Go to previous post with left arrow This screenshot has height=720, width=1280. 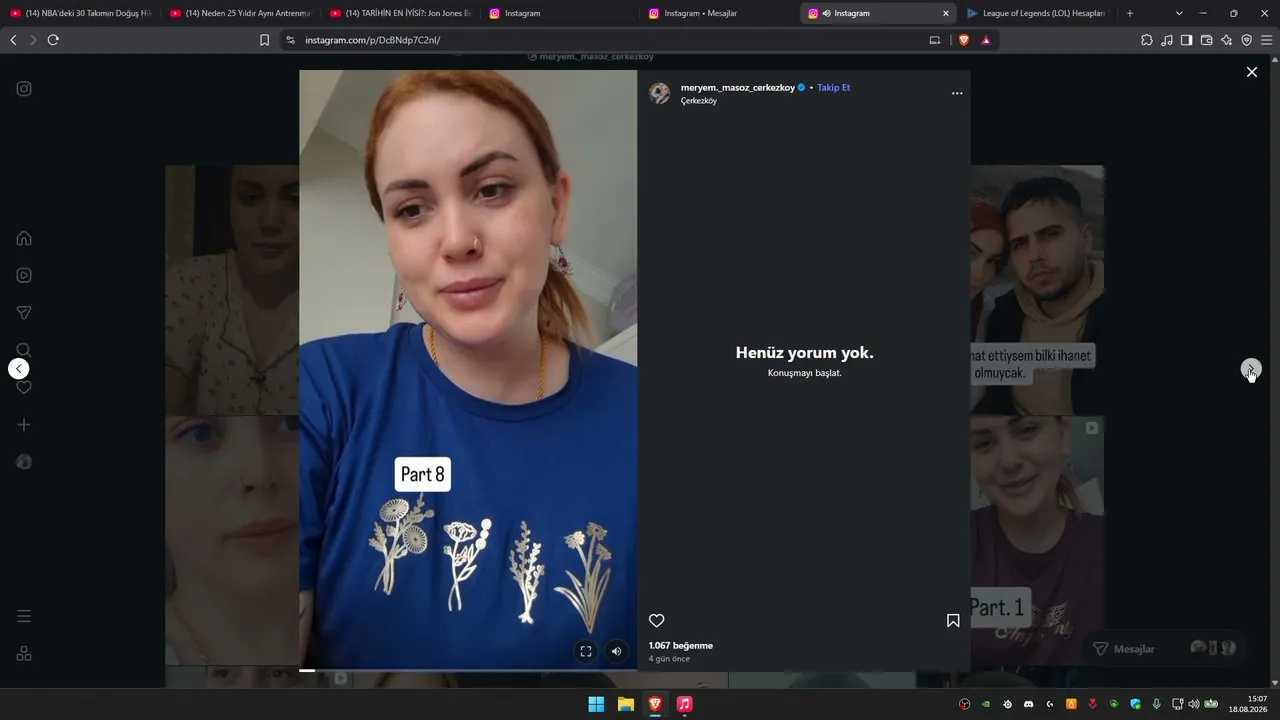(18, 369)
